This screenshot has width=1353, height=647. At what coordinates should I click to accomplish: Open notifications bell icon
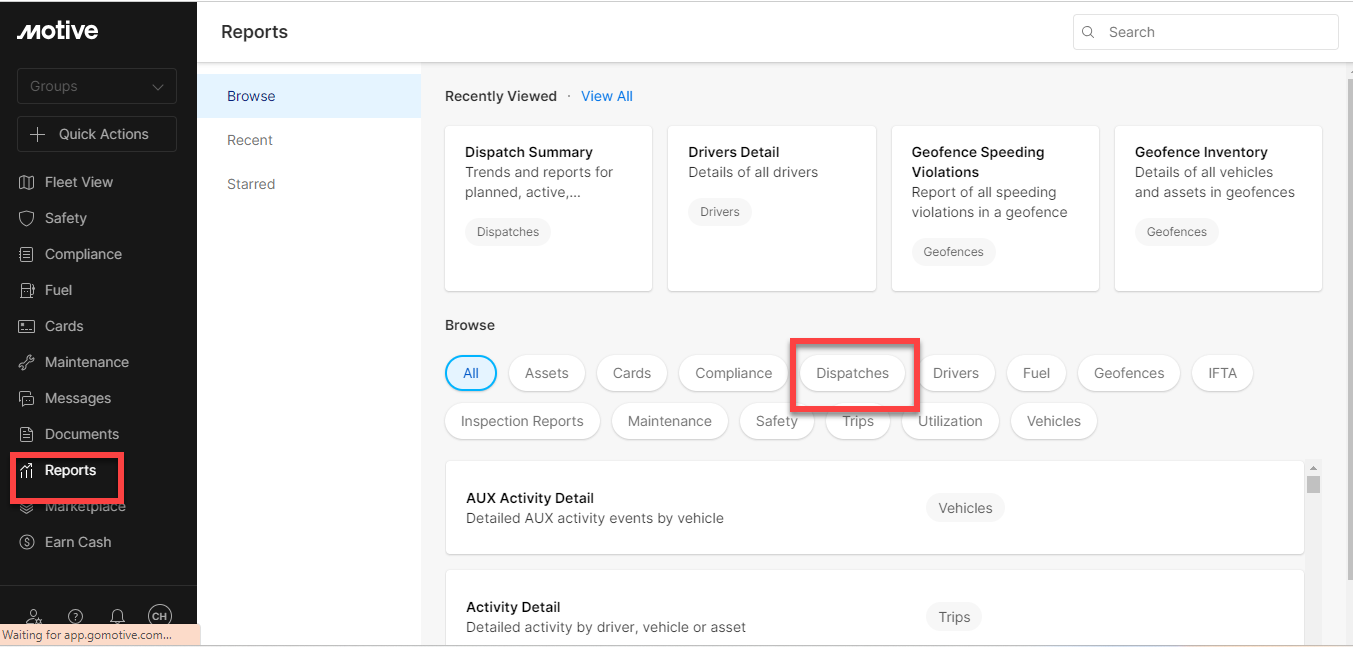pyautogui.click(x=117, y=616)
